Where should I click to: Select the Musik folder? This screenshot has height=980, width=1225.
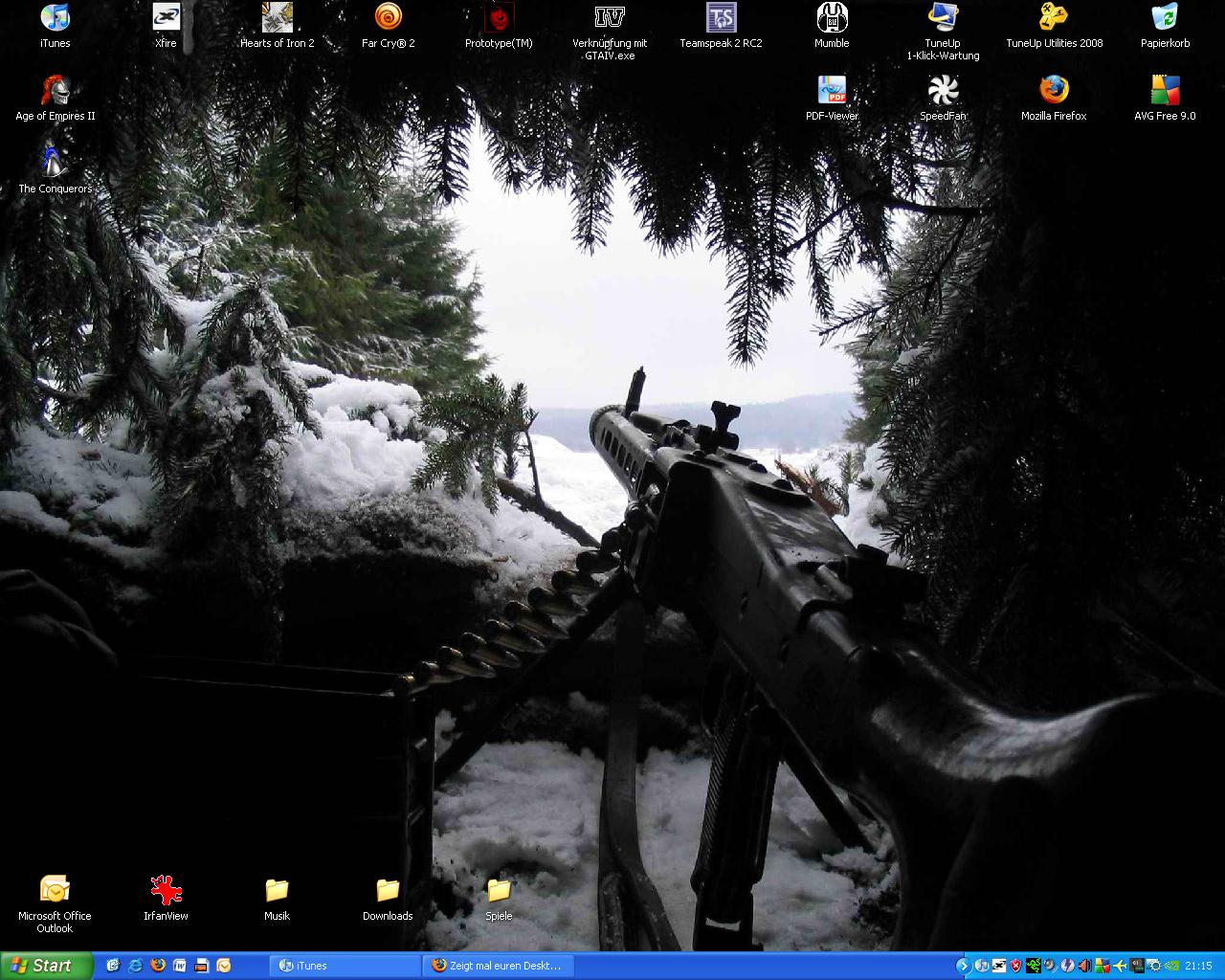(x=277, y=899)
